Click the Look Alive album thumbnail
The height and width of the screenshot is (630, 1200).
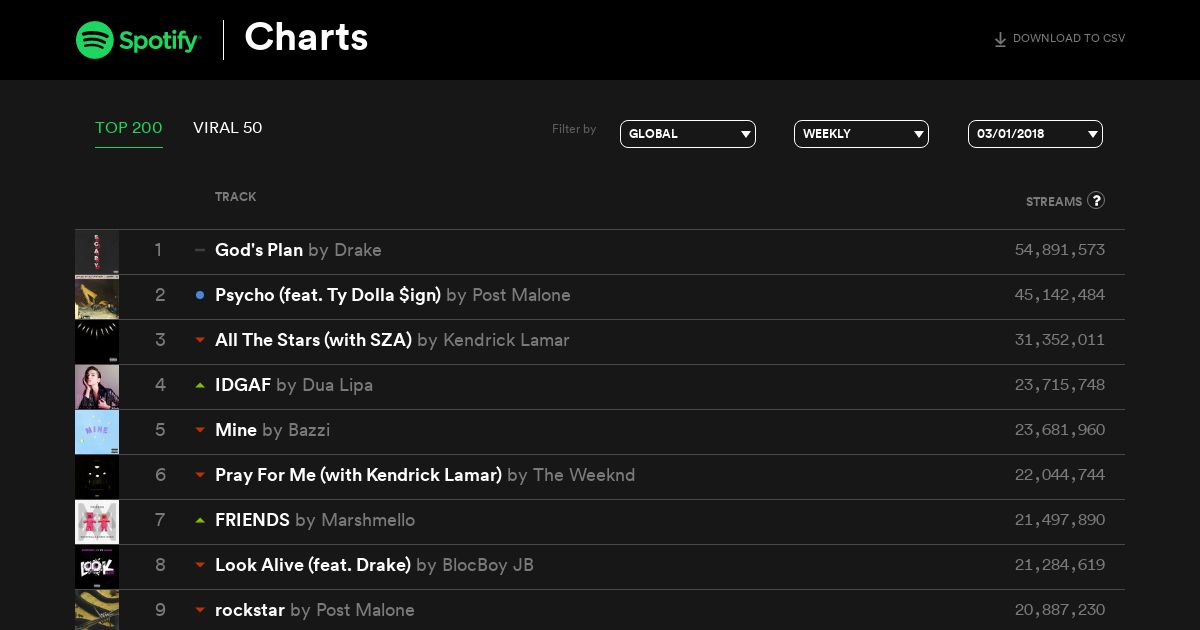click(97, 567)
